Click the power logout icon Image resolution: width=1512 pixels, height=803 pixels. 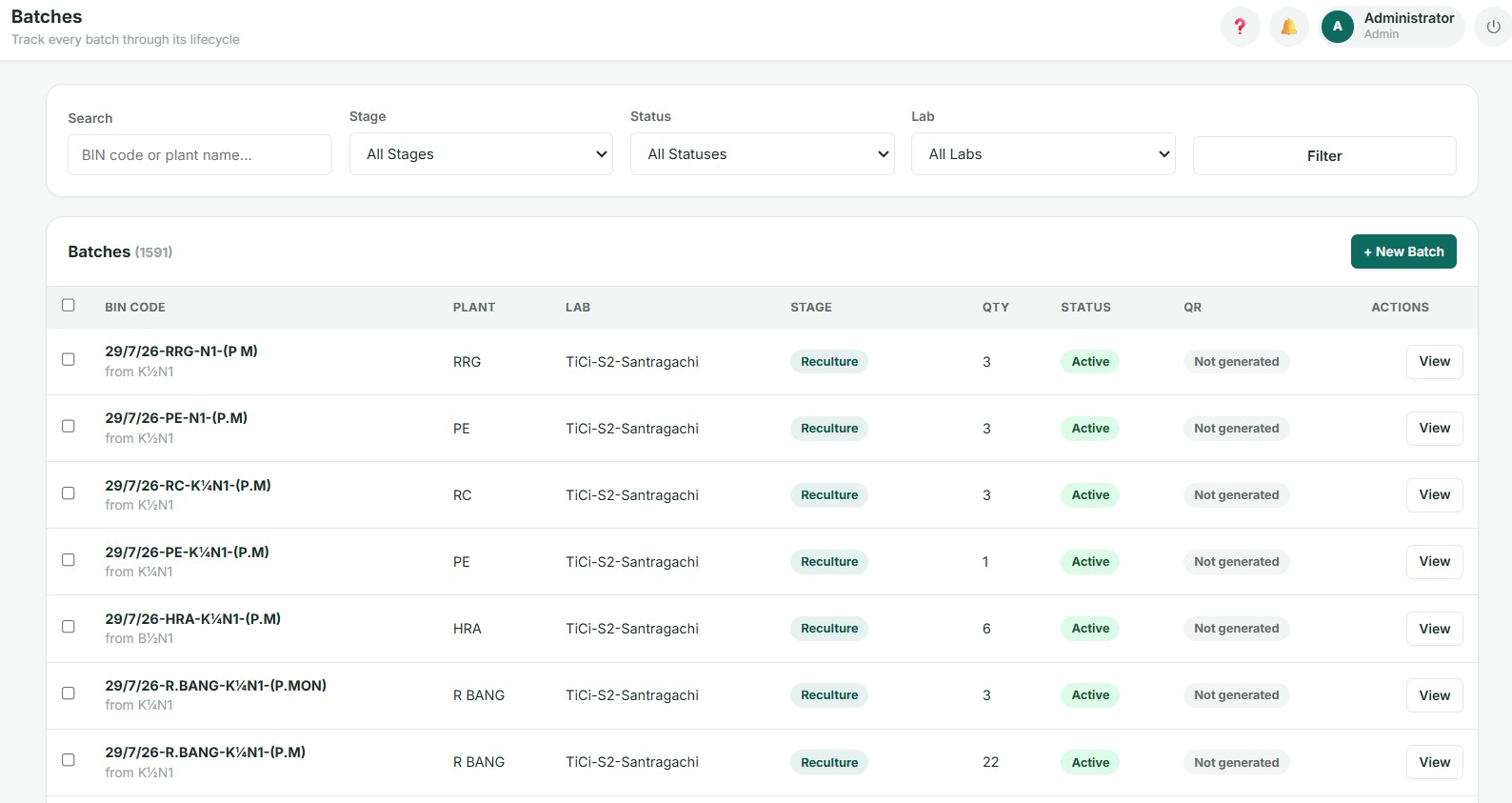pyautogui.click(x=1493, y=27)
